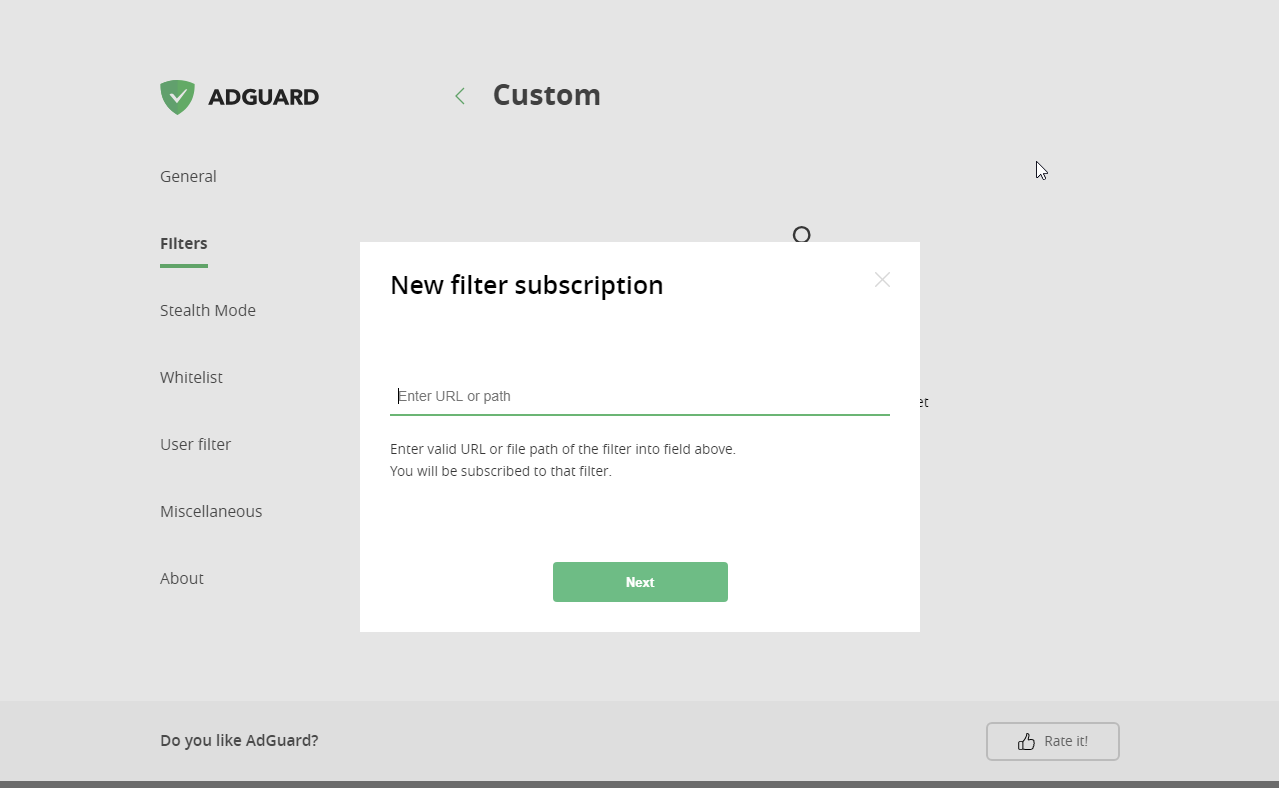Screen dimensions: 1279x788
Task: Open the User filter section
Action: tap(195, 444)
